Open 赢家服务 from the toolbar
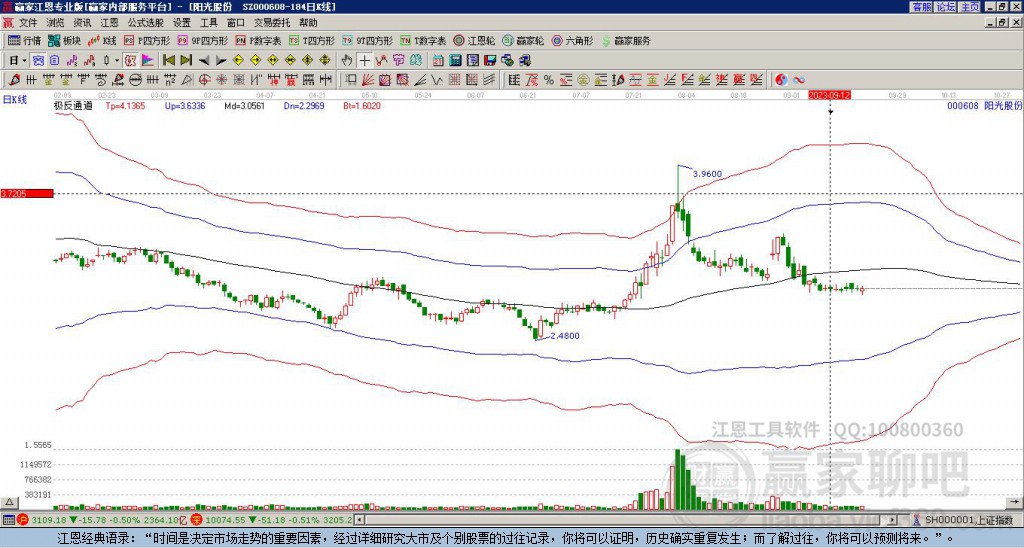1024x548 pixels. 626,40
